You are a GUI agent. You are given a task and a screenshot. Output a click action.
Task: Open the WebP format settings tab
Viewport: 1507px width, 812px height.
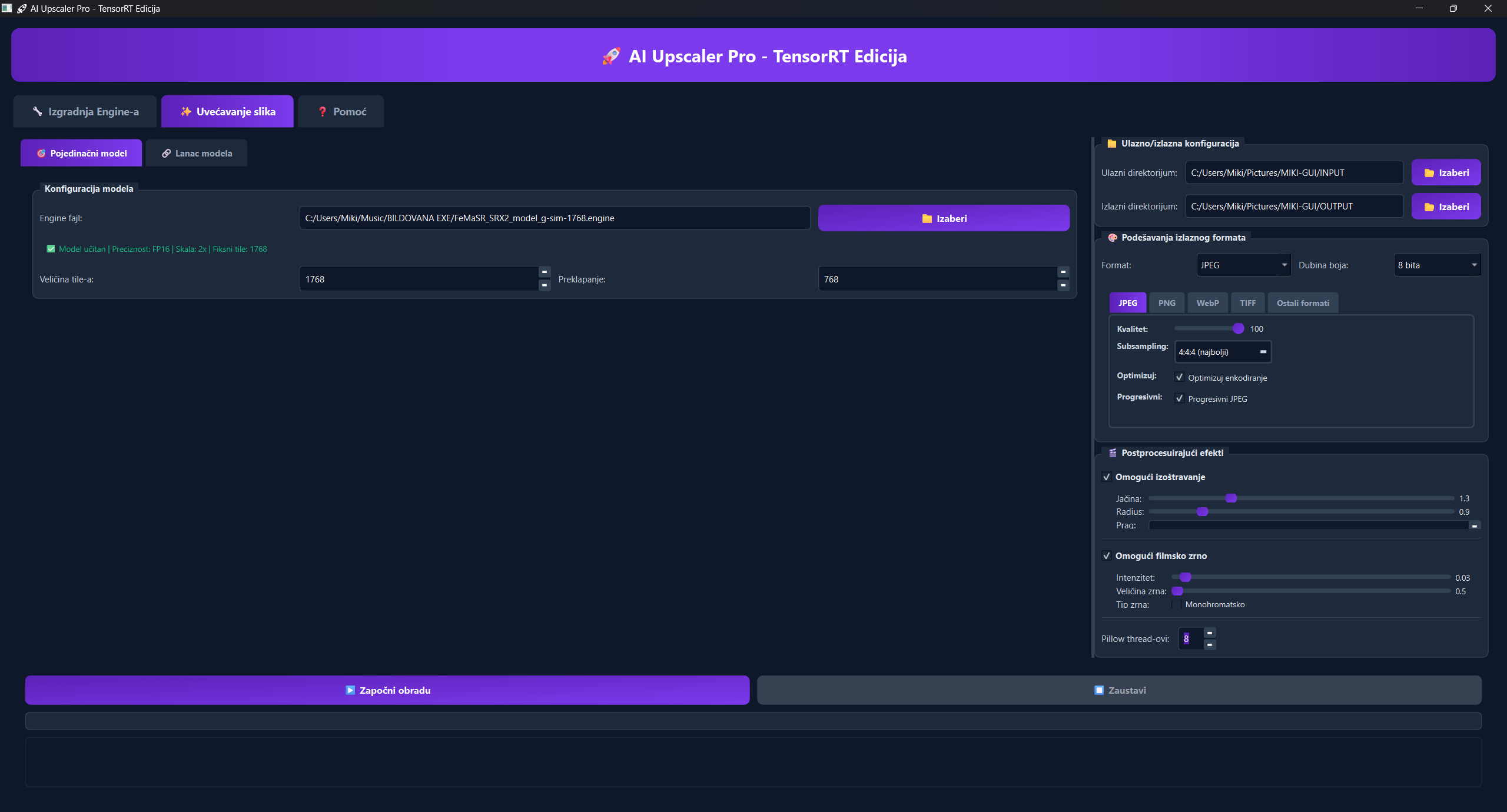coord(1207,303)
